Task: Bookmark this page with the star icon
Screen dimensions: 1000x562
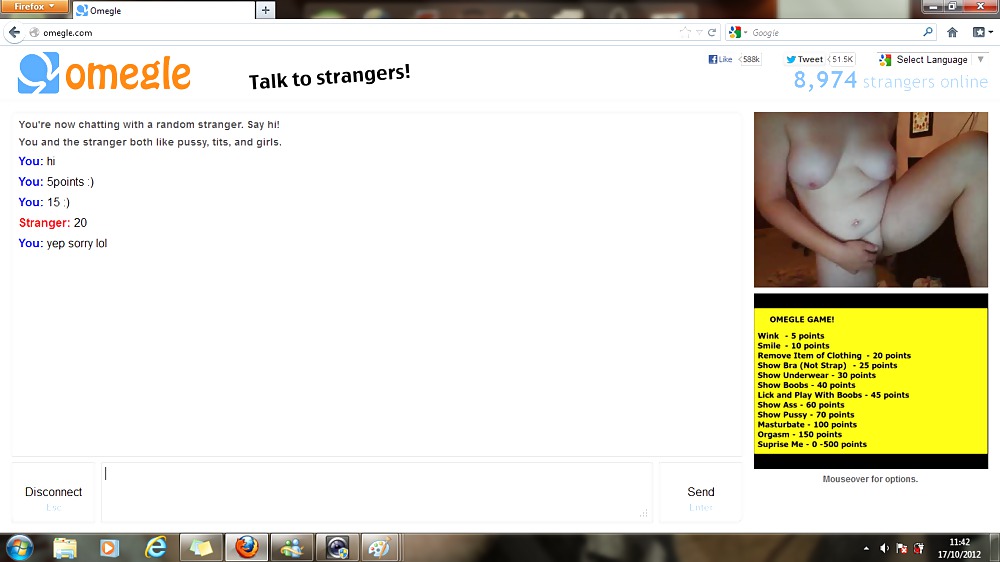Action: point(685,32)
